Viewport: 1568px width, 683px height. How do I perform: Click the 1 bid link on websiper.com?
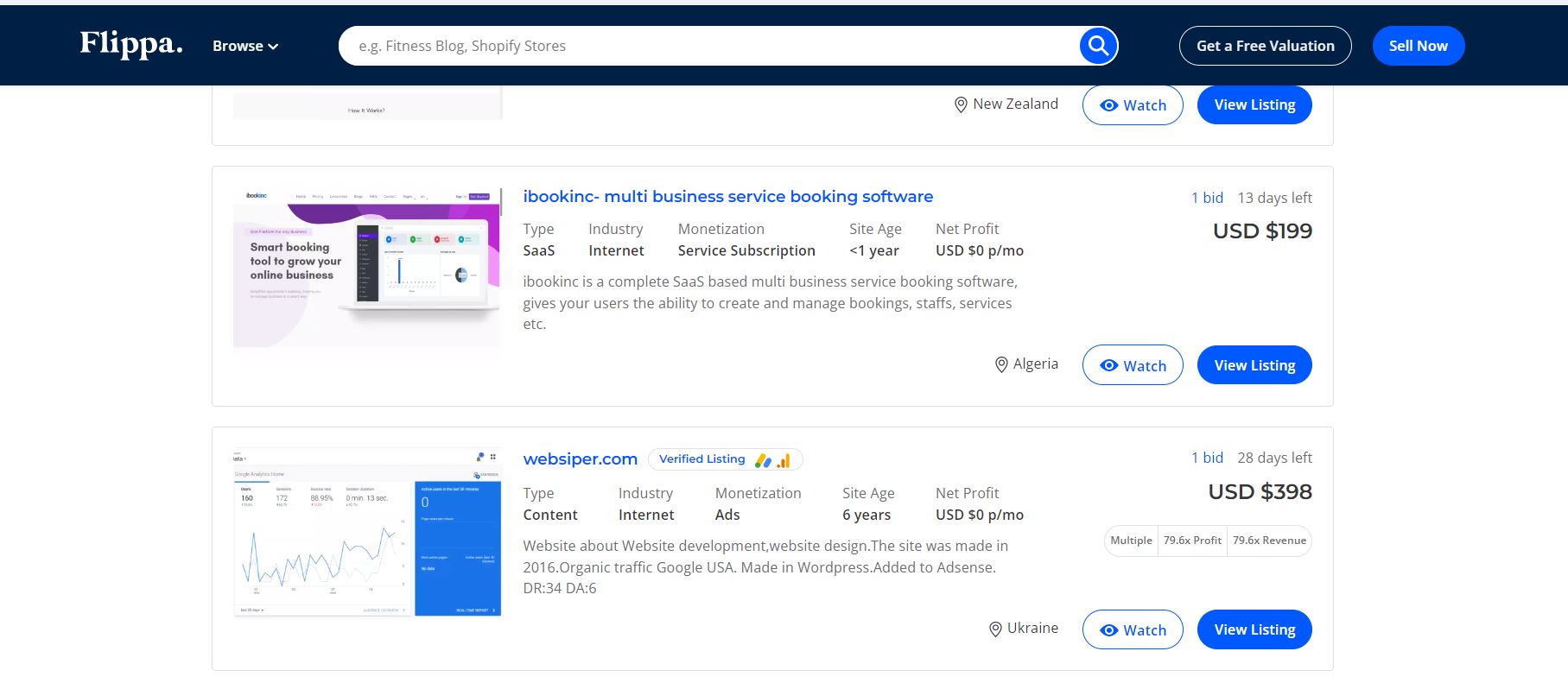(1207, 458)
